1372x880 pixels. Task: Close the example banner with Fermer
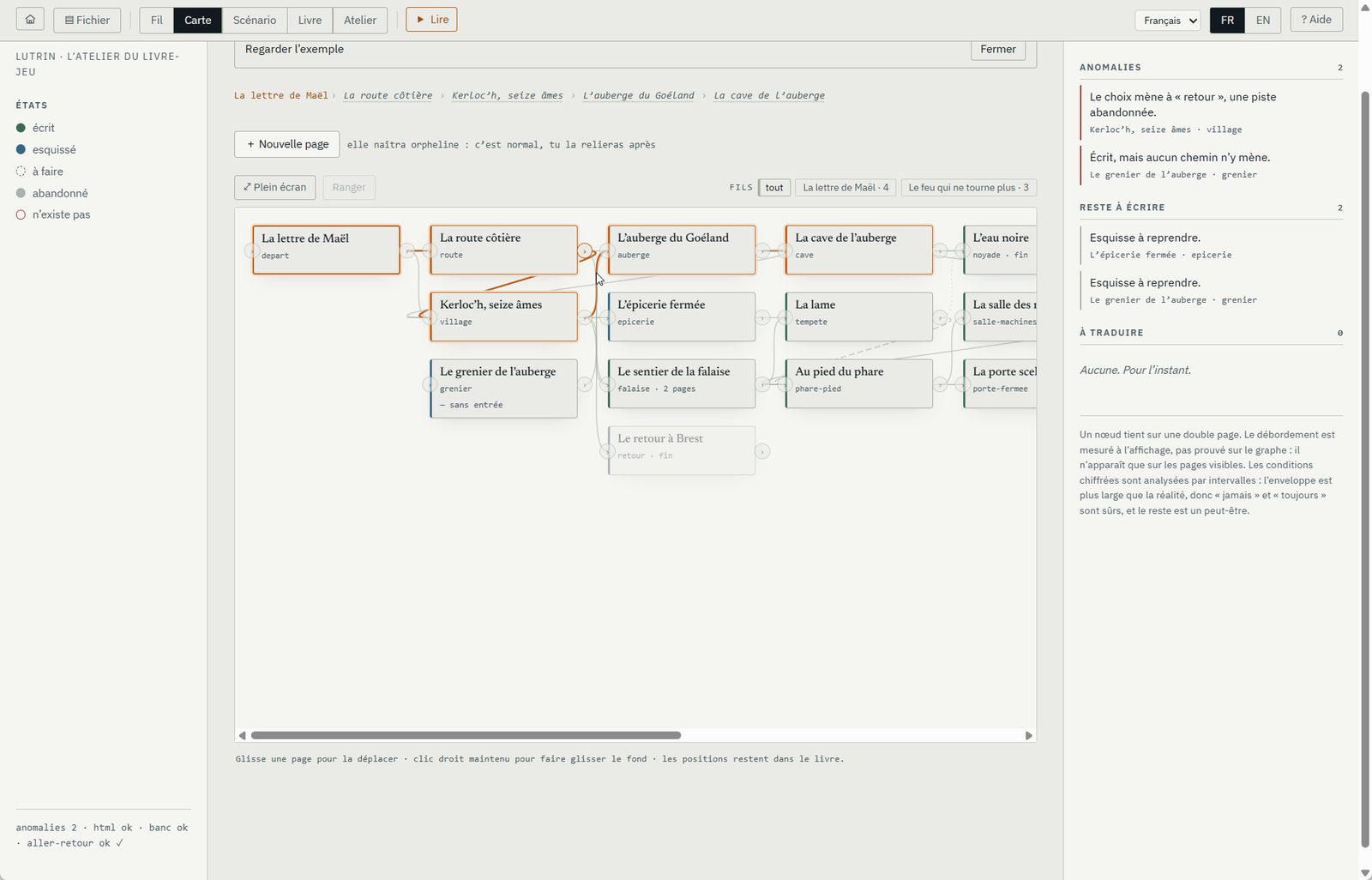[x=998, y=50]
